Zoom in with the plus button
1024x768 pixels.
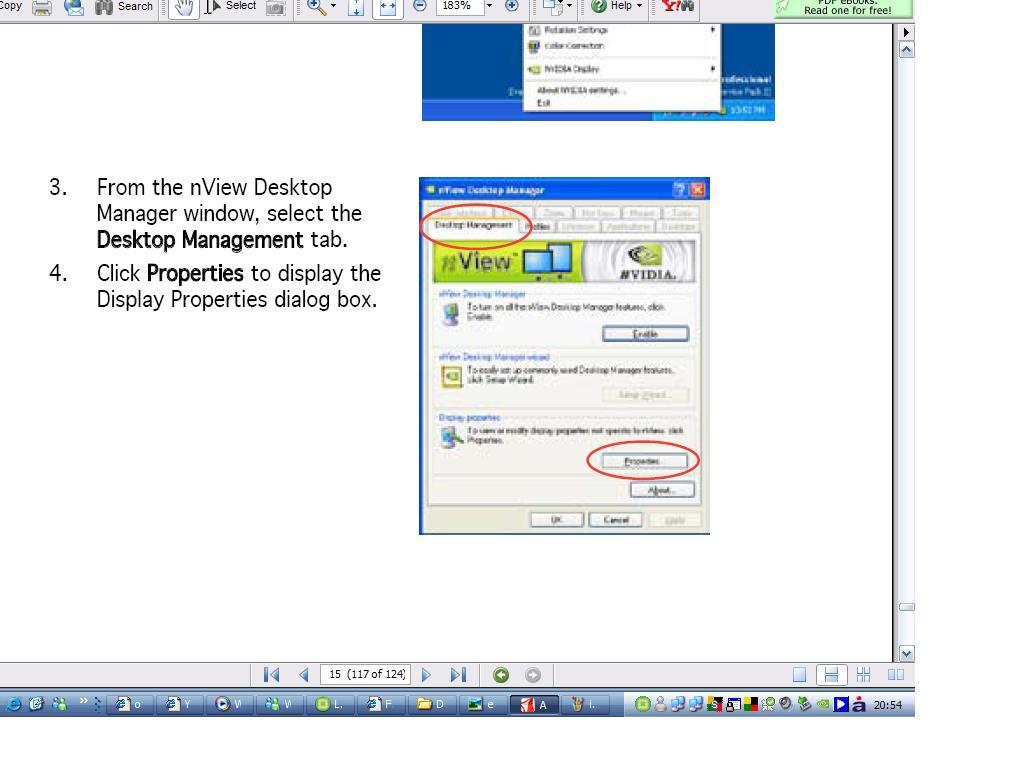pyautogui.click(x=512, y=7)
